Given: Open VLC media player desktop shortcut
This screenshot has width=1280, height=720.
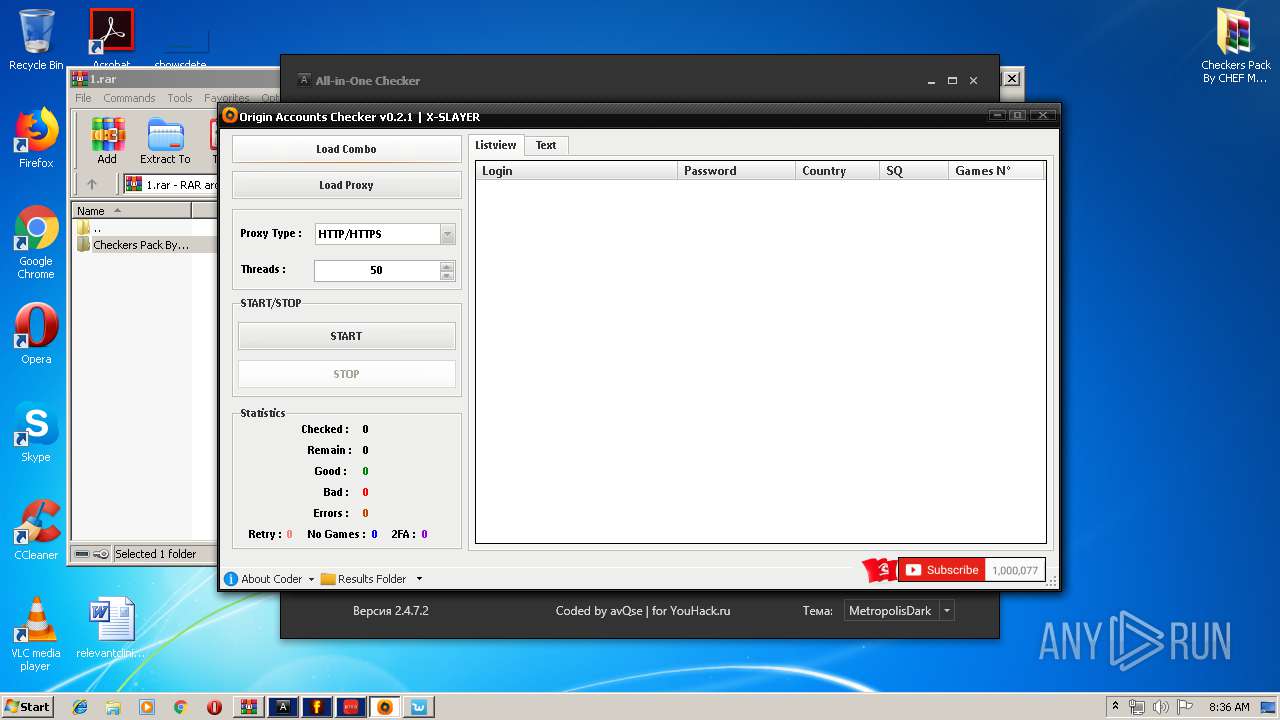Looking at the screenshot, I should (36, 634).
